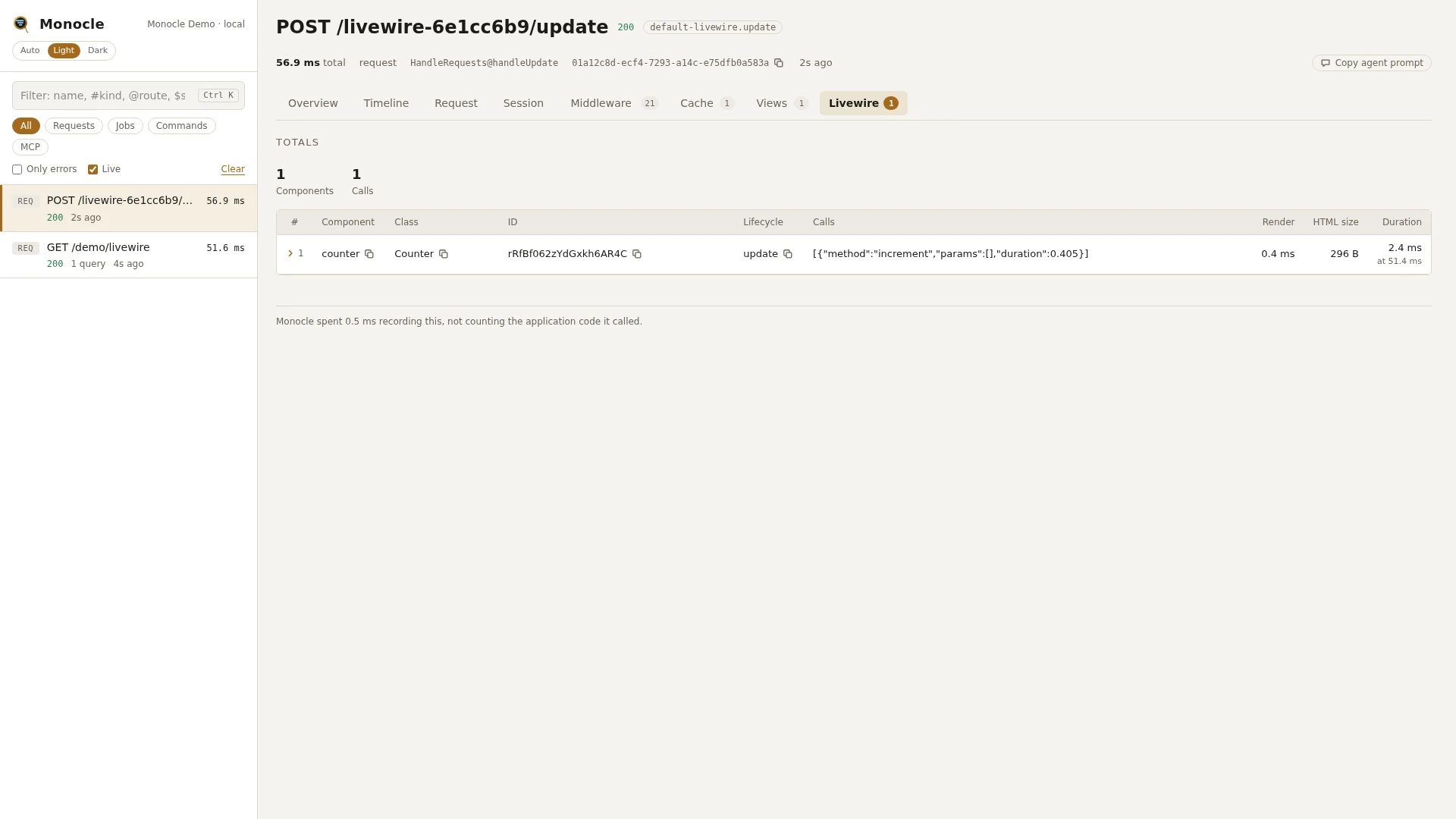Click the default-livewire.update route badge

tap(712, 27)
